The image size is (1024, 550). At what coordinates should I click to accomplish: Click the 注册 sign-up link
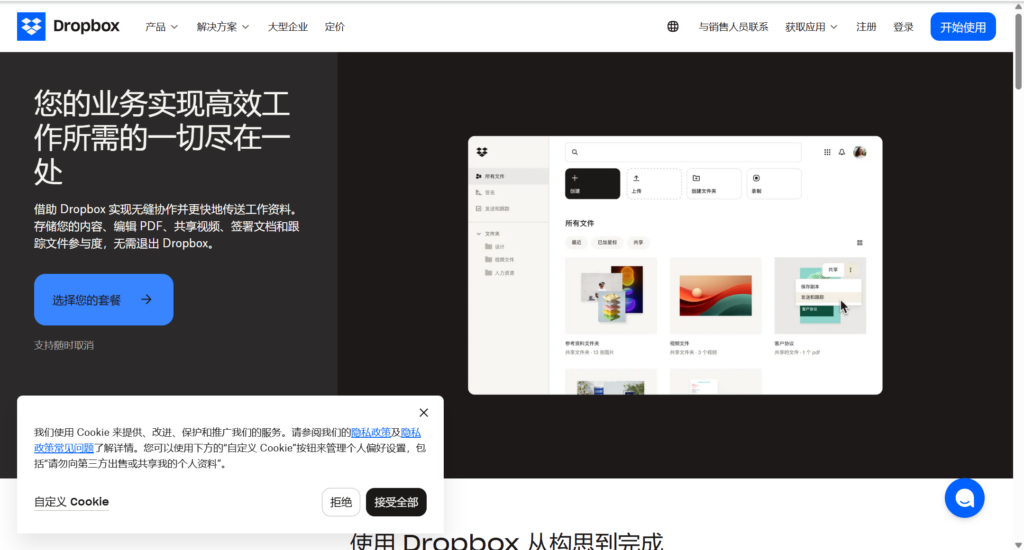[x=866, y=27]
